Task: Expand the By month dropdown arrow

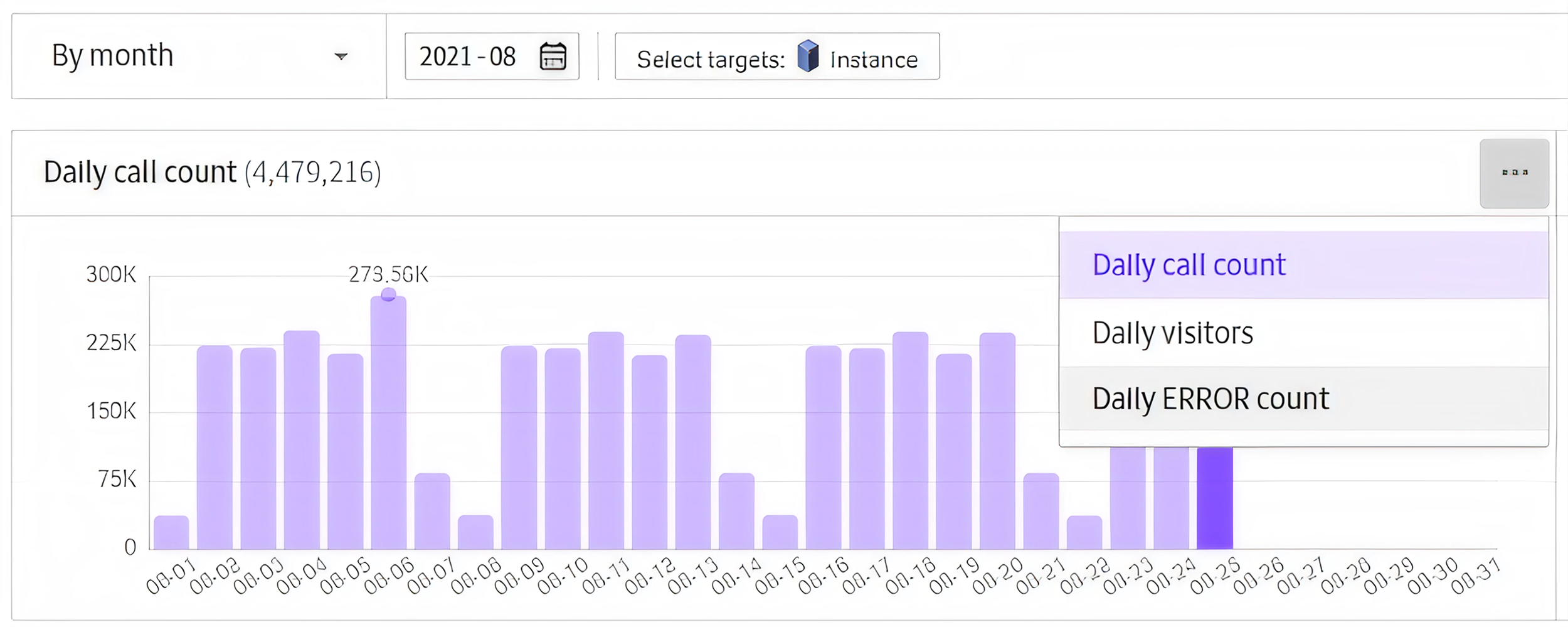Action: point(341,56)
